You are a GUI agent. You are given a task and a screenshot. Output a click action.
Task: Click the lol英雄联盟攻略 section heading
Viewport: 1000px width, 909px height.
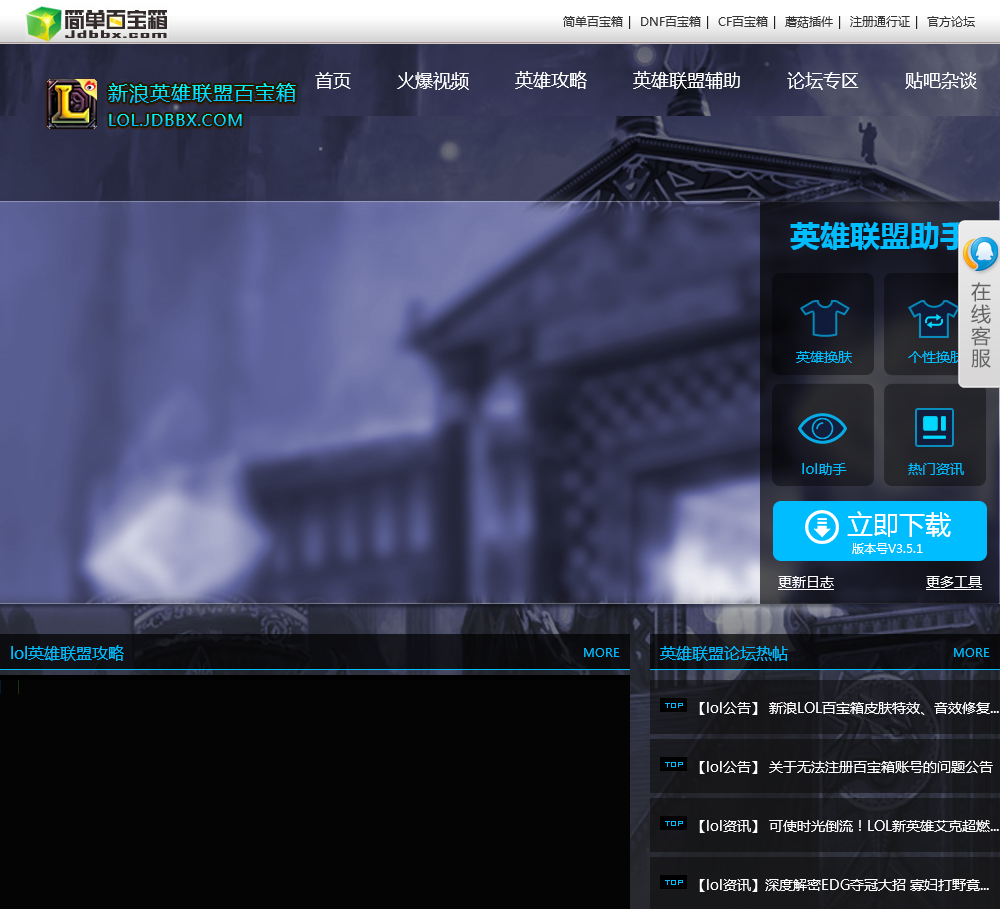tap(67, 653)
